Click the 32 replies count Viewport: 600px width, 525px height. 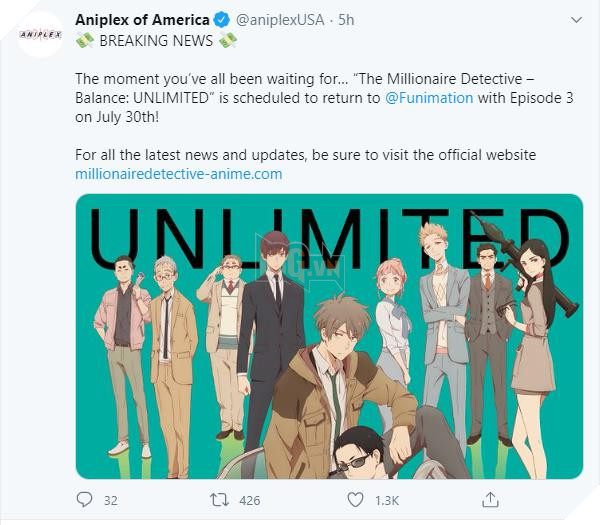(x=111, y=501)
